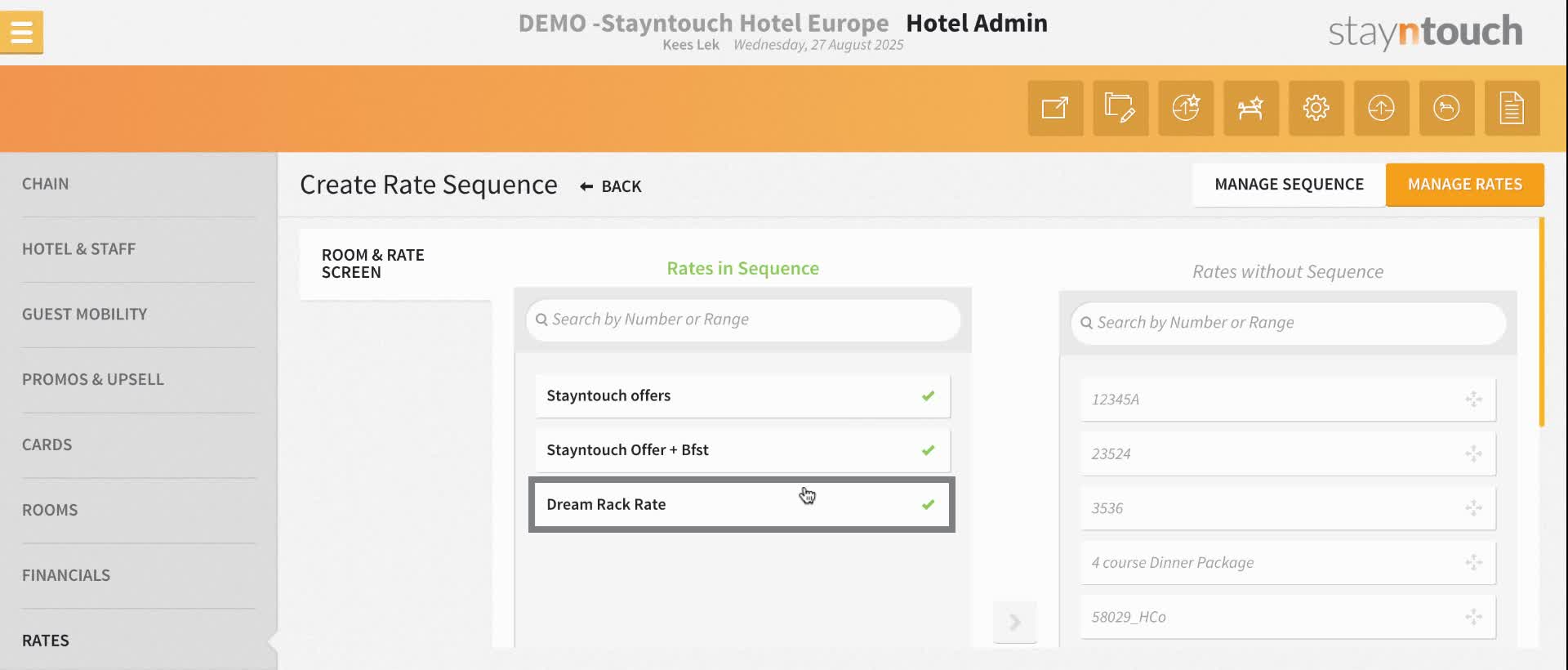Image resolution: width=1568 pixels, height=670 pixels.
Task: Click Rates without Sequence search field
Action: point(1288,323)
